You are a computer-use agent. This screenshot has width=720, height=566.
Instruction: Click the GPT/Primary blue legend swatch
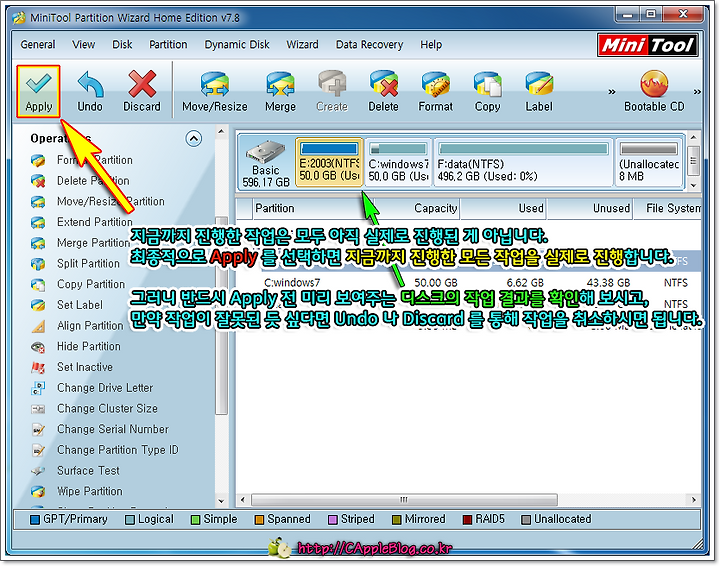click(34, 520)
